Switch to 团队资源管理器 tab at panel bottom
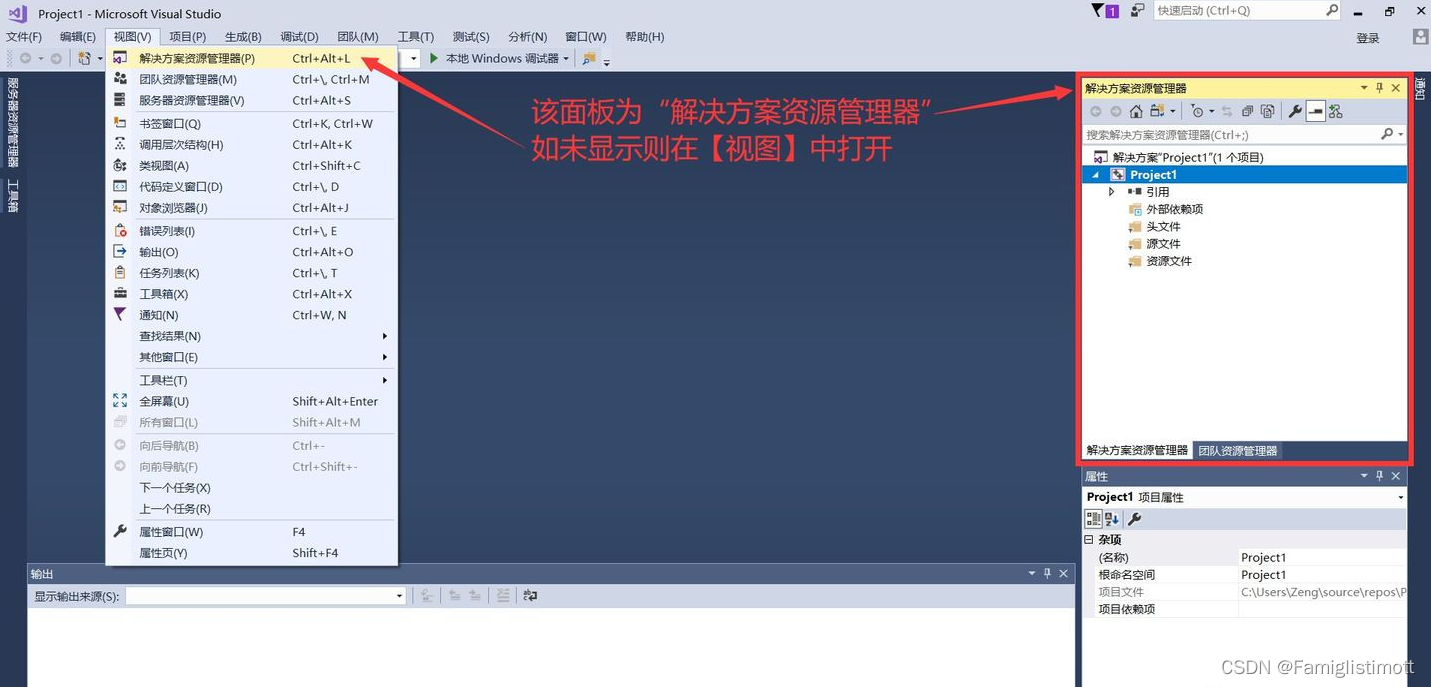1431x687 pixels. (x=1238, y=451)
